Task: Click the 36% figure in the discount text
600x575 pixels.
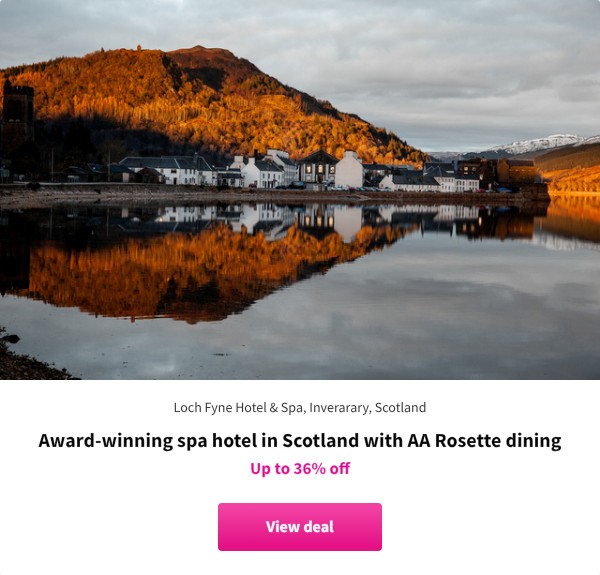Action: coord(310,468)
